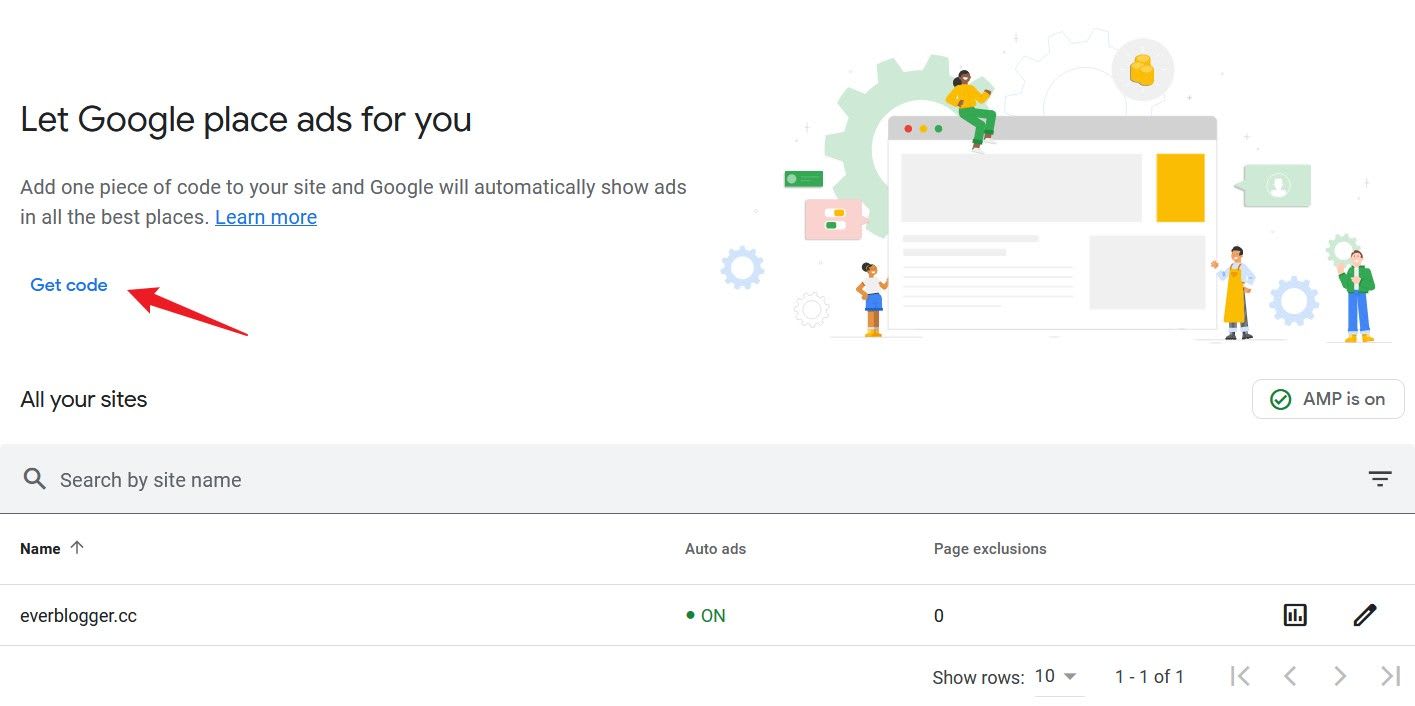Open the Get code link
The image size is (1415, 706).
click(69, 285)
